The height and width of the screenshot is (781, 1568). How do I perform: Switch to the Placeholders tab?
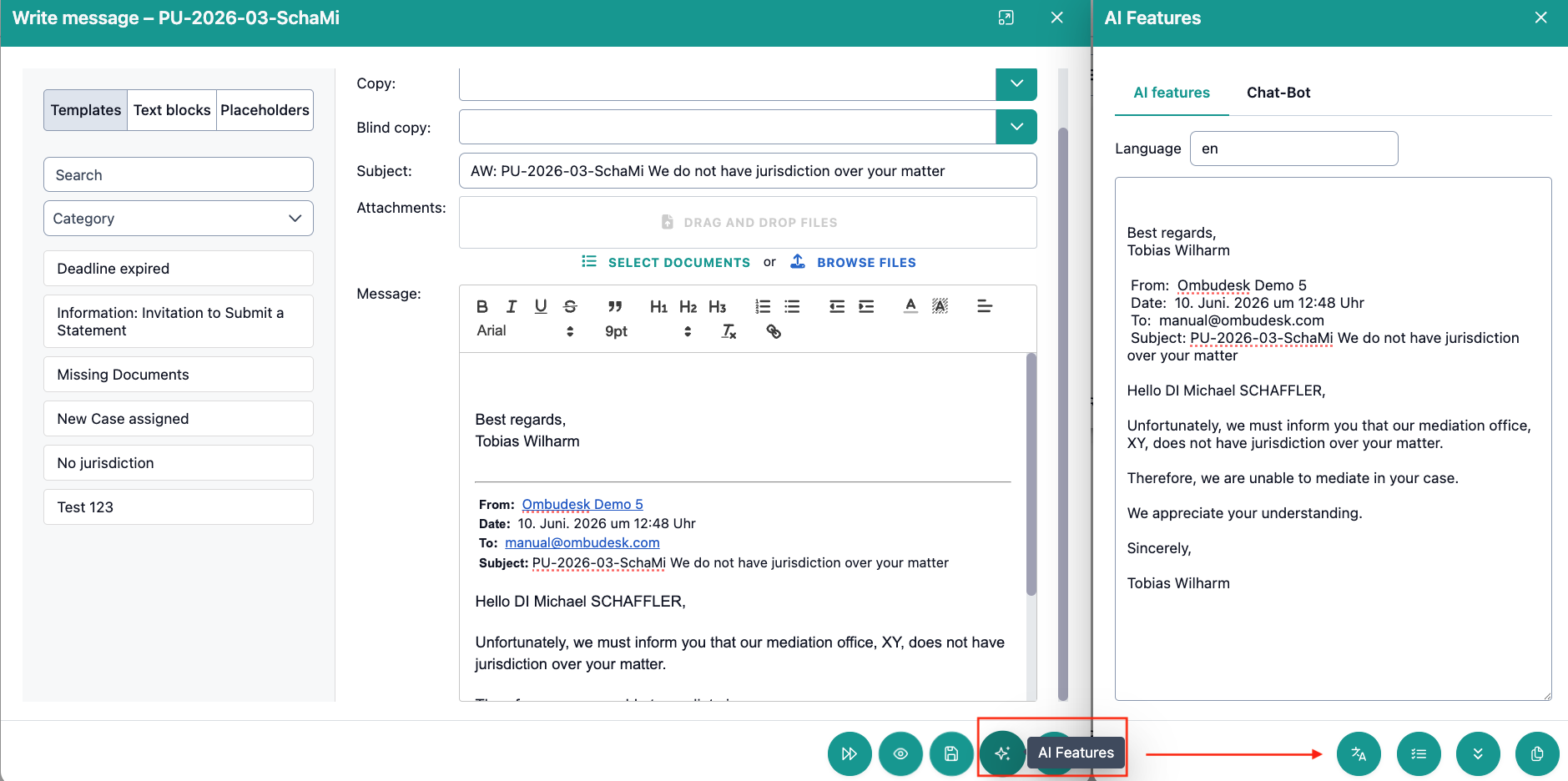click(265, 110)
